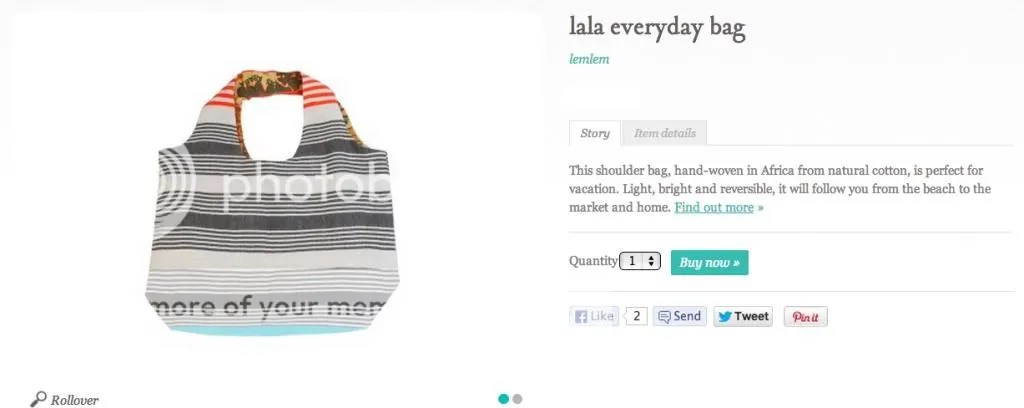The image size is (1024, 408).
Task: Switch to the second gray image dot
Action: (x=517, y=399)
